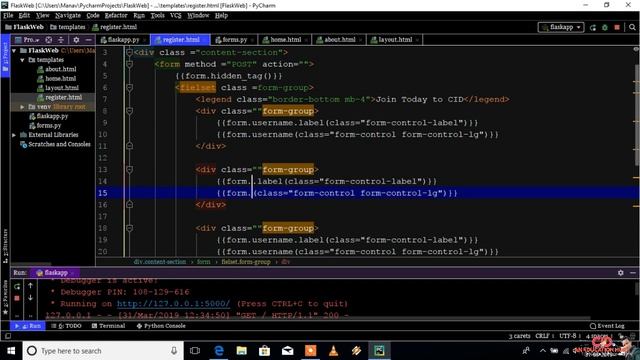Screen dimensions: 640x360
Task: Click the Windows Start button
Action: [11, 351]
